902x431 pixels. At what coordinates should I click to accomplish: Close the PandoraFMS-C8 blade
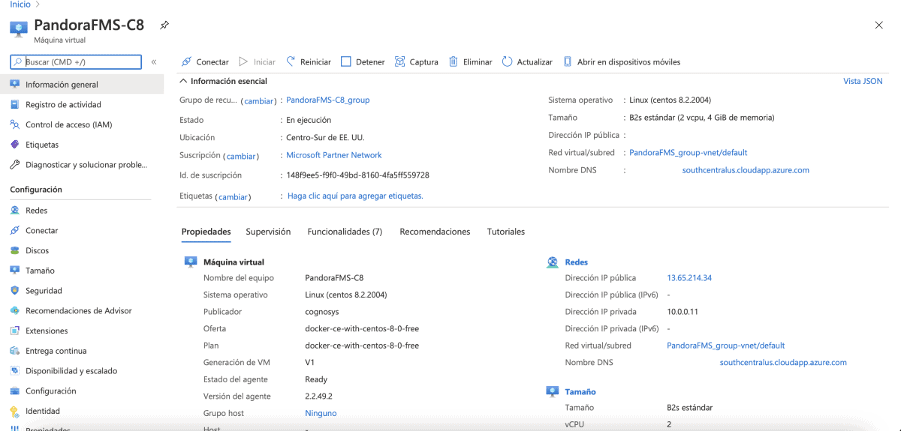coord(878,25)
